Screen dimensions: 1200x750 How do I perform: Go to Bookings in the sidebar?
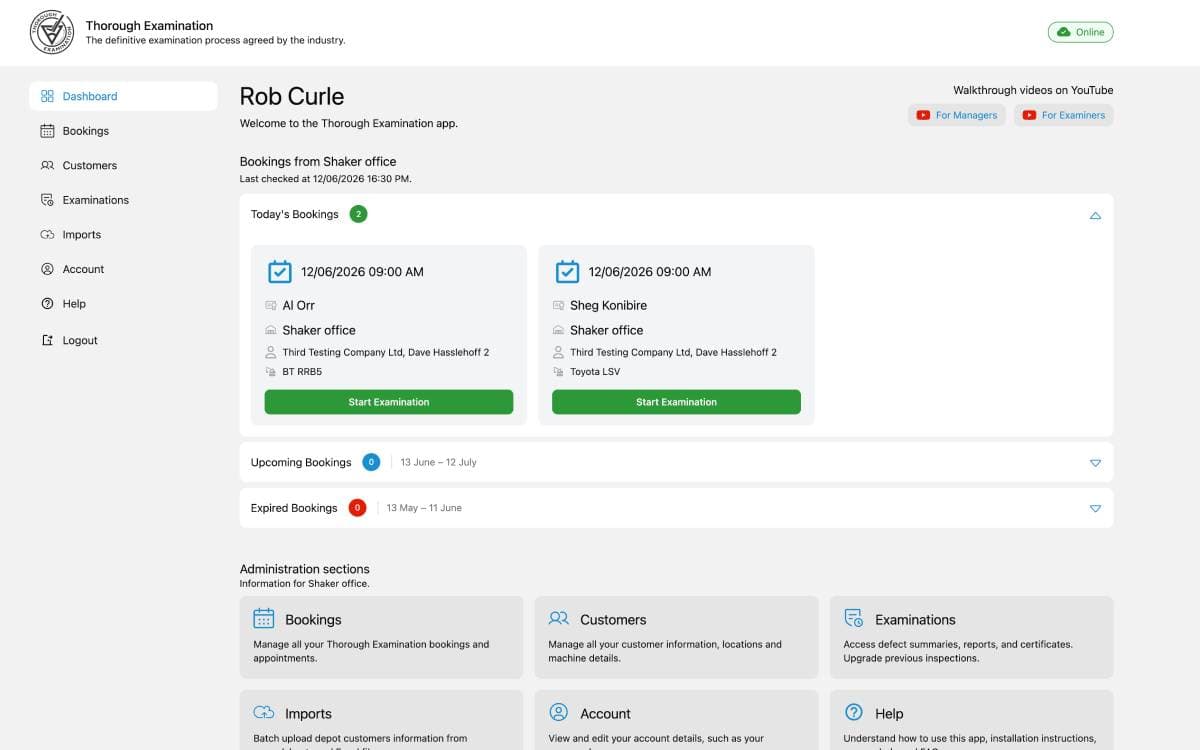[x=123, y=131]
